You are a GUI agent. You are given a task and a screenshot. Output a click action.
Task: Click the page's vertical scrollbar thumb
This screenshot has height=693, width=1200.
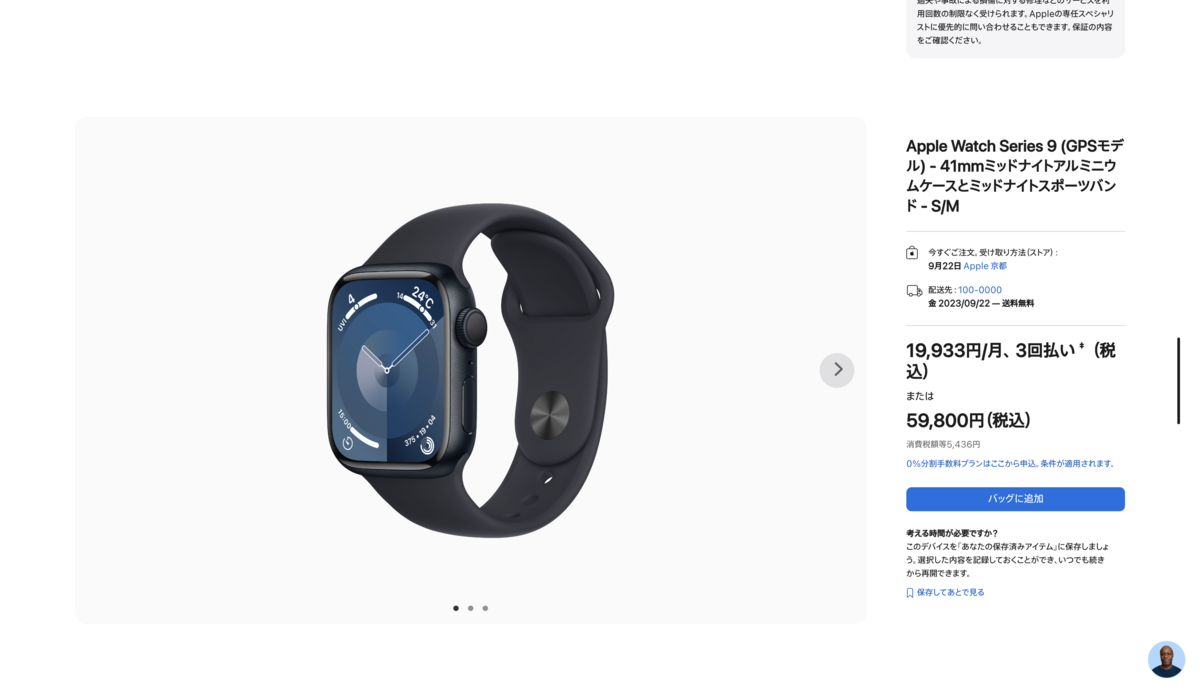[1178, 381]
